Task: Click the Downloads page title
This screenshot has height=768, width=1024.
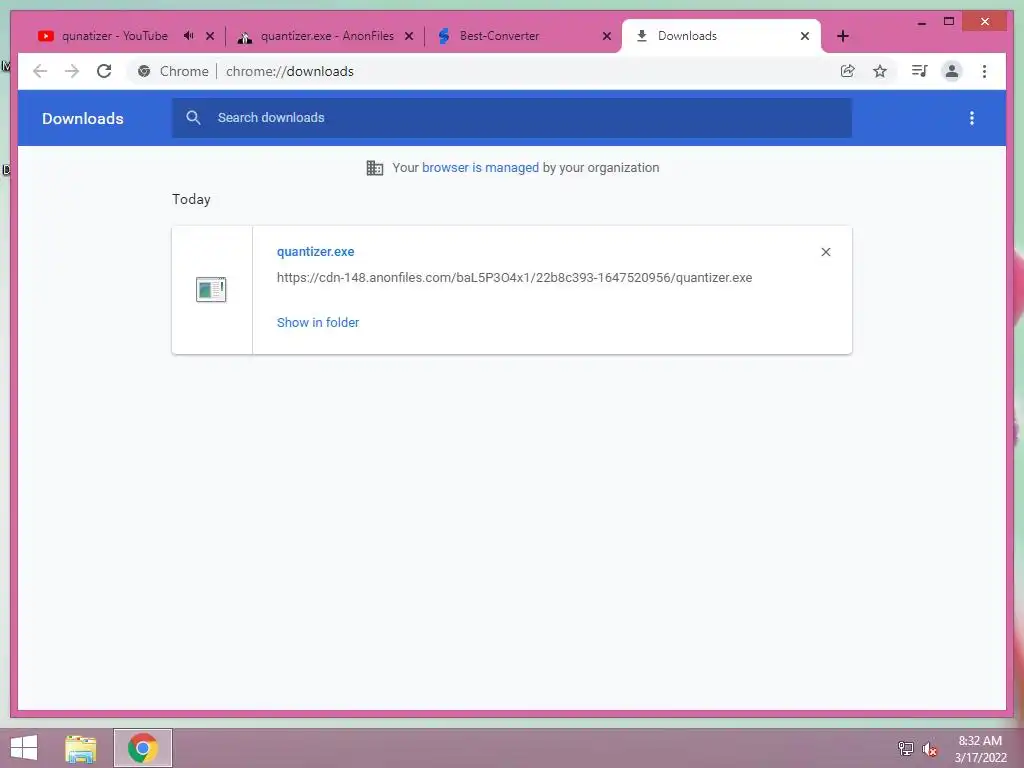Action: tap(82, 119)
